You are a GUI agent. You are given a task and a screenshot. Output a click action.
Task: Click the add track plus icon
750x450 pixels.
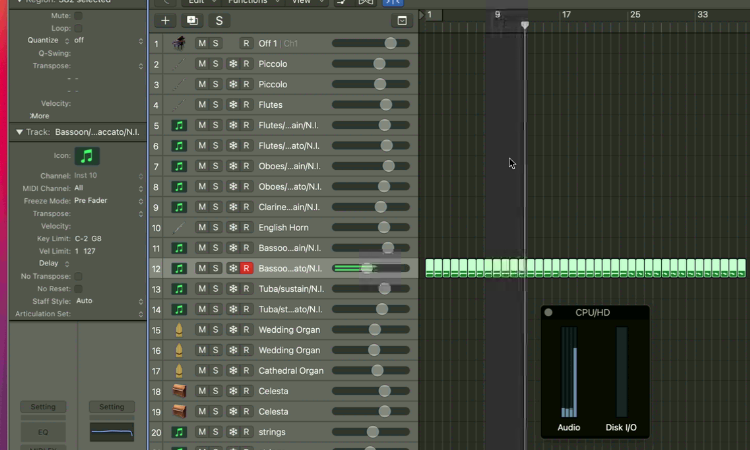[165, 21]
